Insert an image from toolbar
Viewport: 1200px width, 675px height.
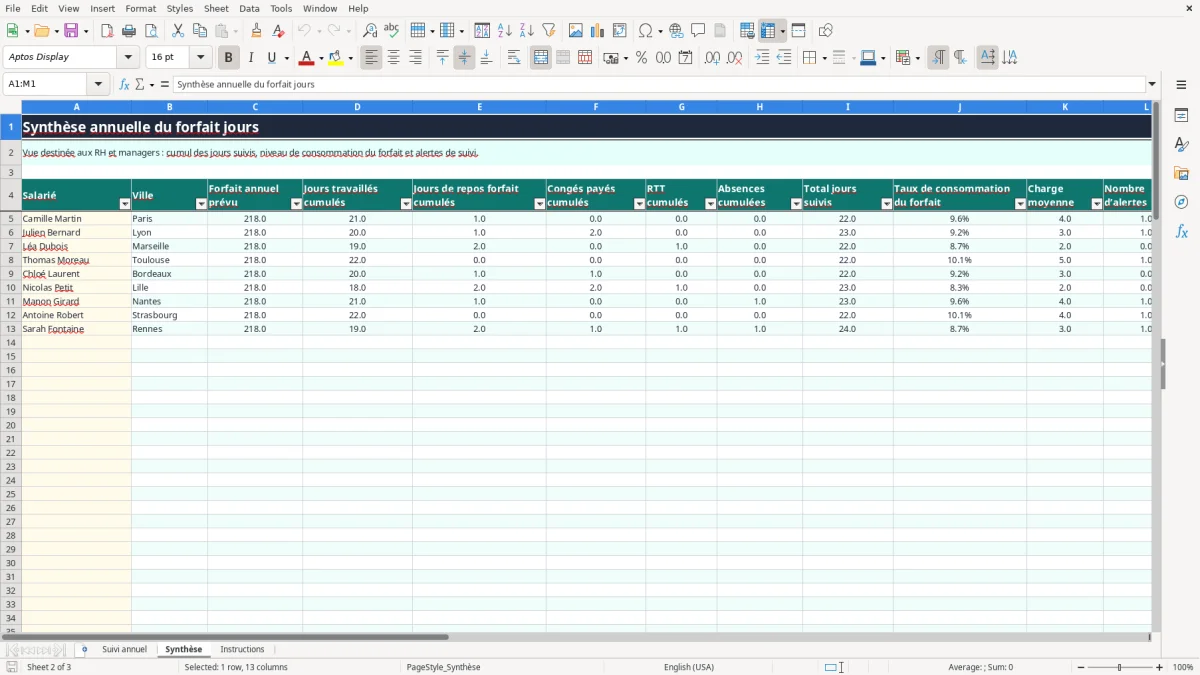click(576, 31)
